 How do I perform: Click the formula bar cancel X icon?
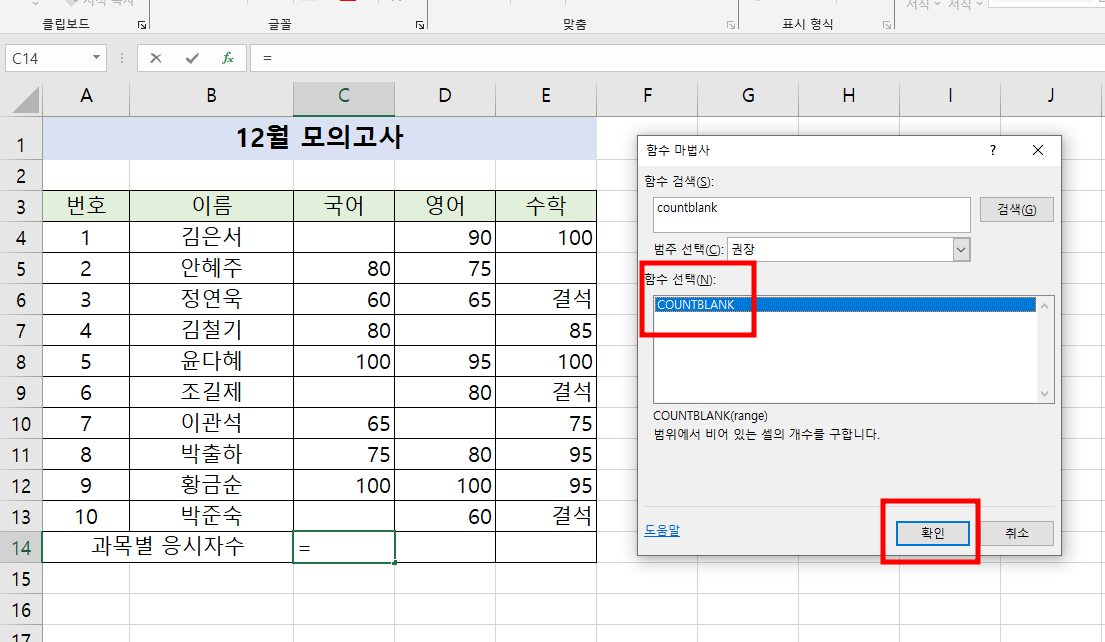coord(156,58)
